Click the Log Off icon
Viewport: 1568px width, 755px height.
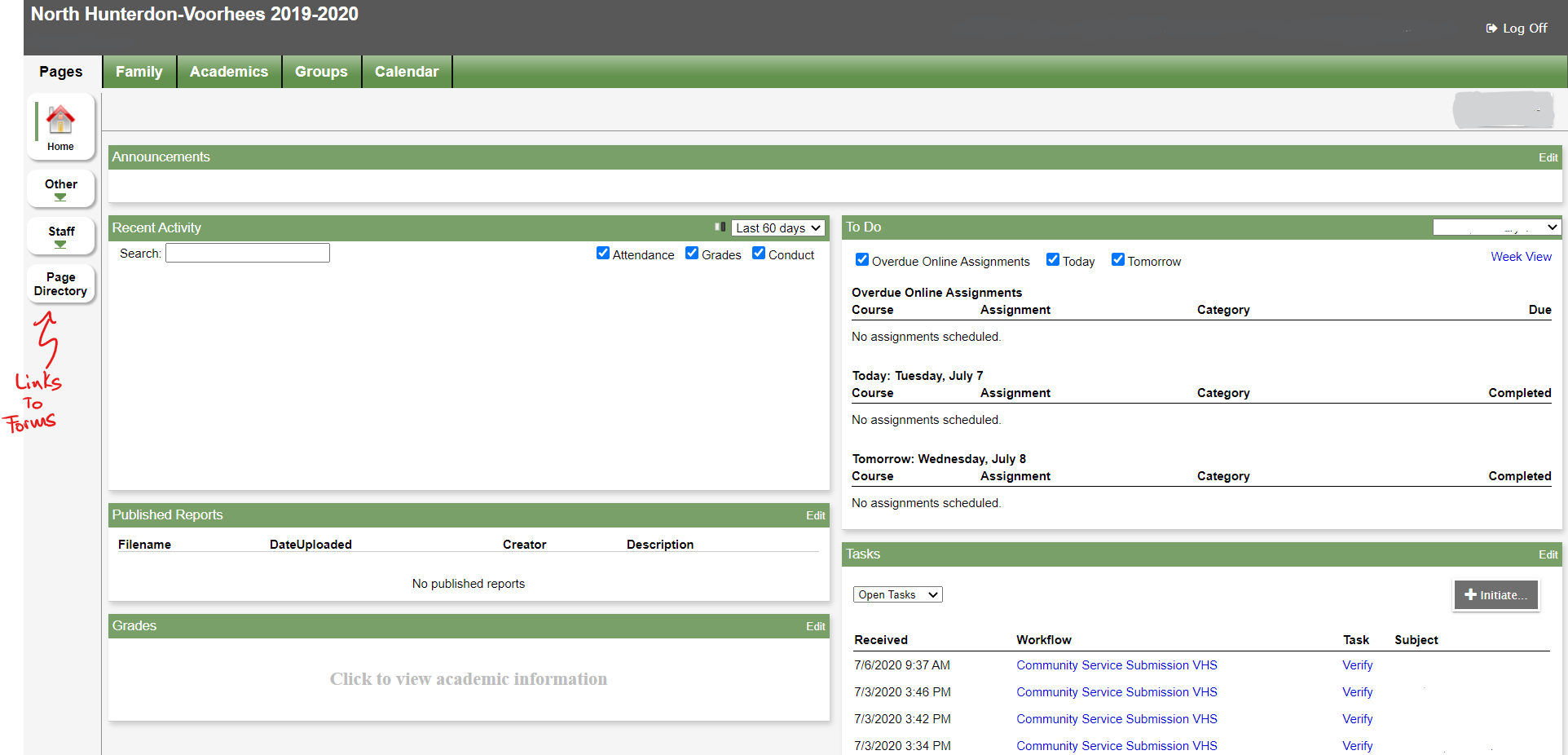click(x=1491, y=29)
